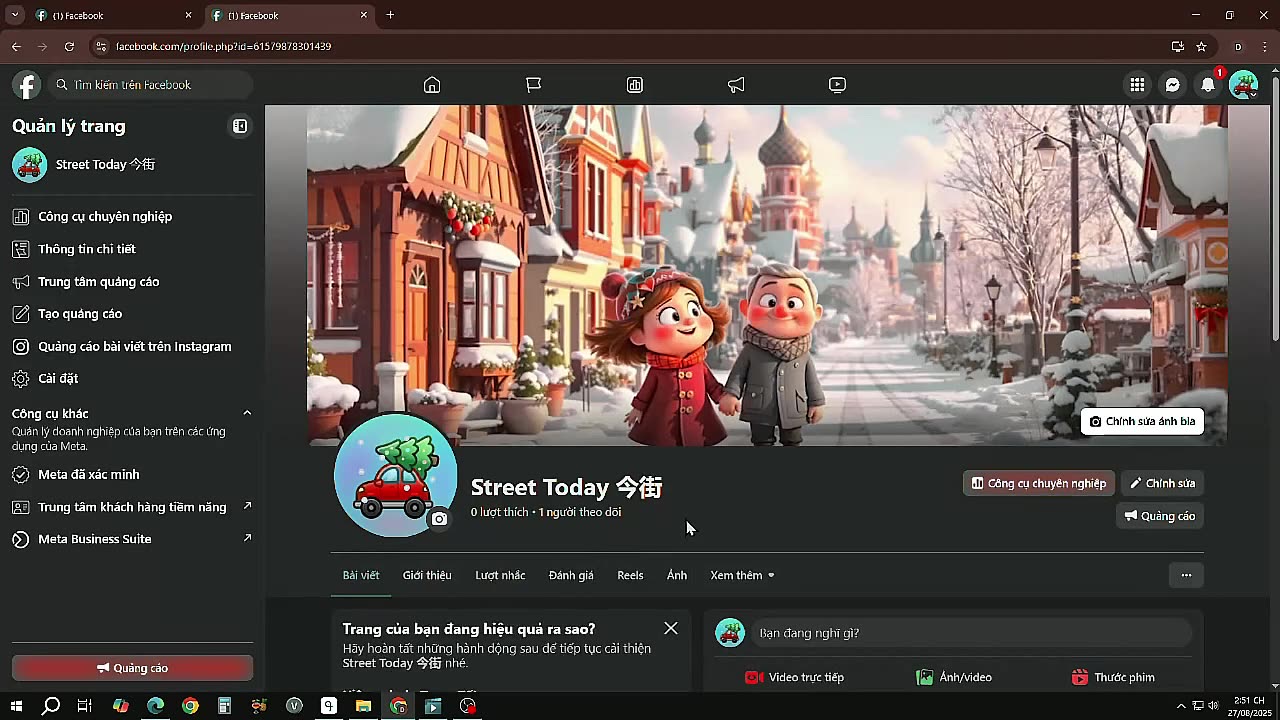Reload the page in the browser
Screen dimensions: 1280x720
point(69,46)
